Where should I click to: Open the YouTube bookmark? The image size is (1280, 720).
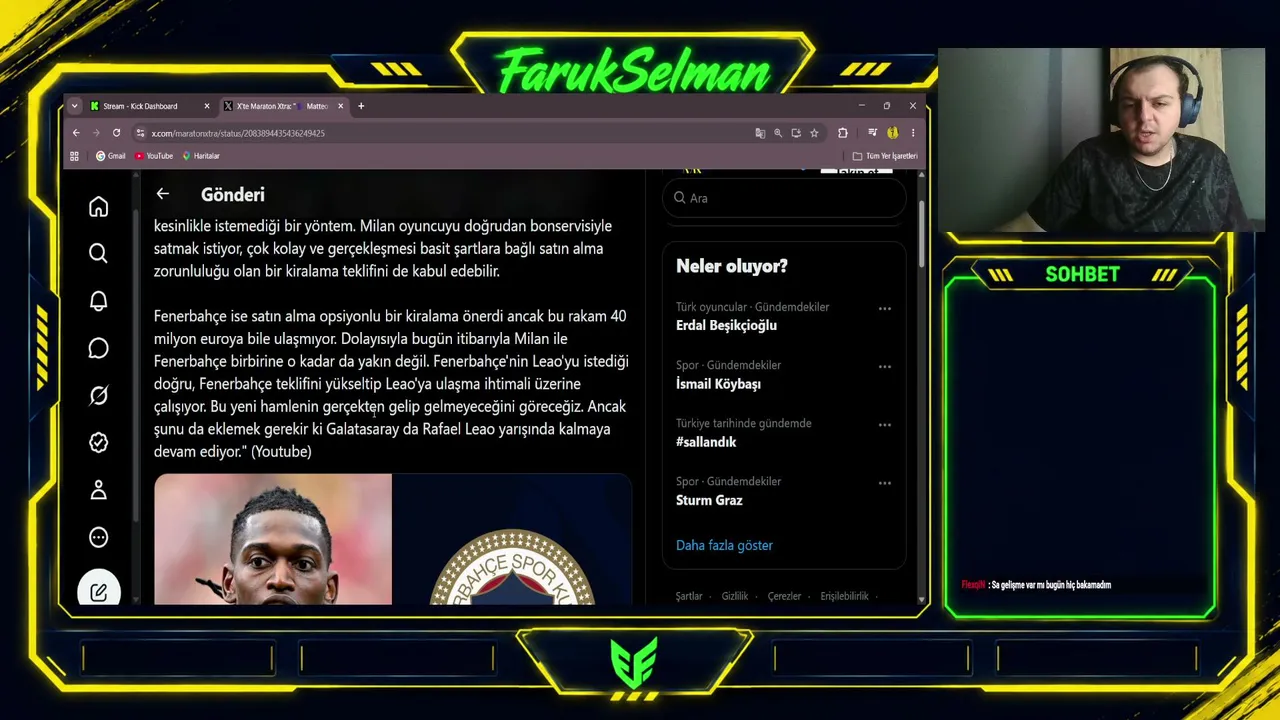(154, 156)
